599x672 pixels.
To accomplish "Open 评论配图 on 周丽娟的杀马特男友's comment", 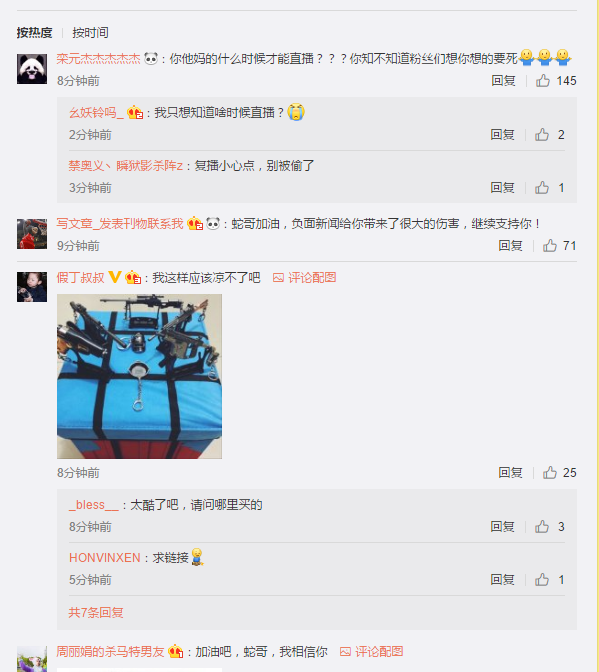I will pos(371,652).
